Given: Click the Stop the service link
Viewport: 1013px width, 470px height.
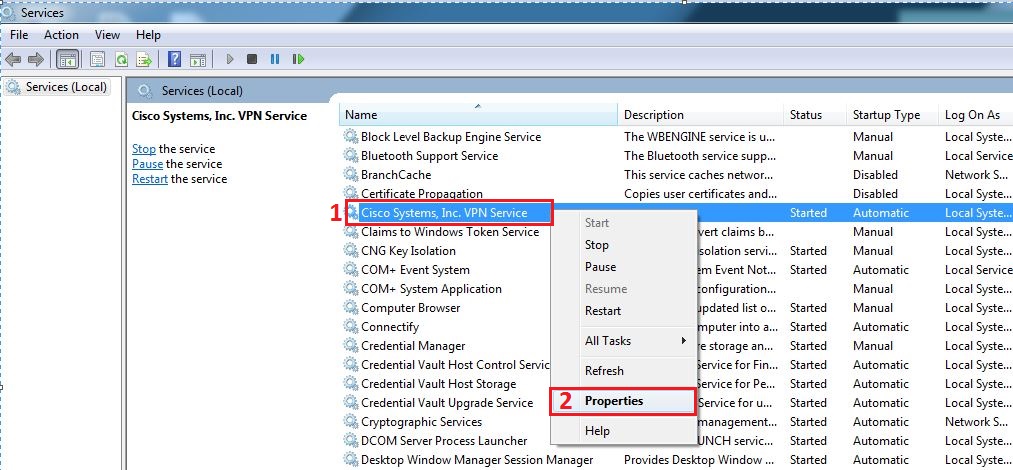Looking at the screenshot, I should coord(143,148).
